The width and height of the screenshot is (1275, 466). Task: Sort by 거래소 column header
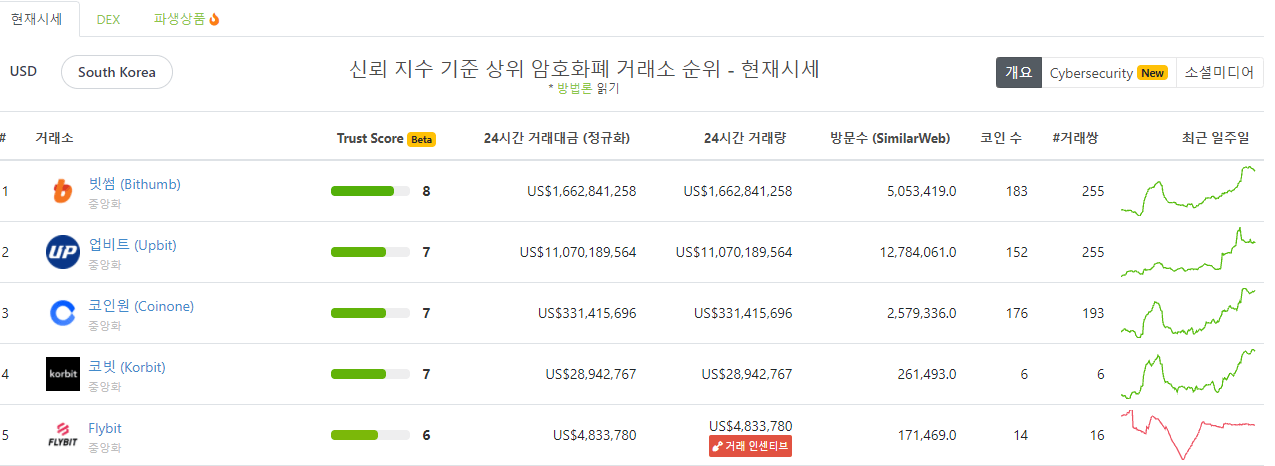54,138
